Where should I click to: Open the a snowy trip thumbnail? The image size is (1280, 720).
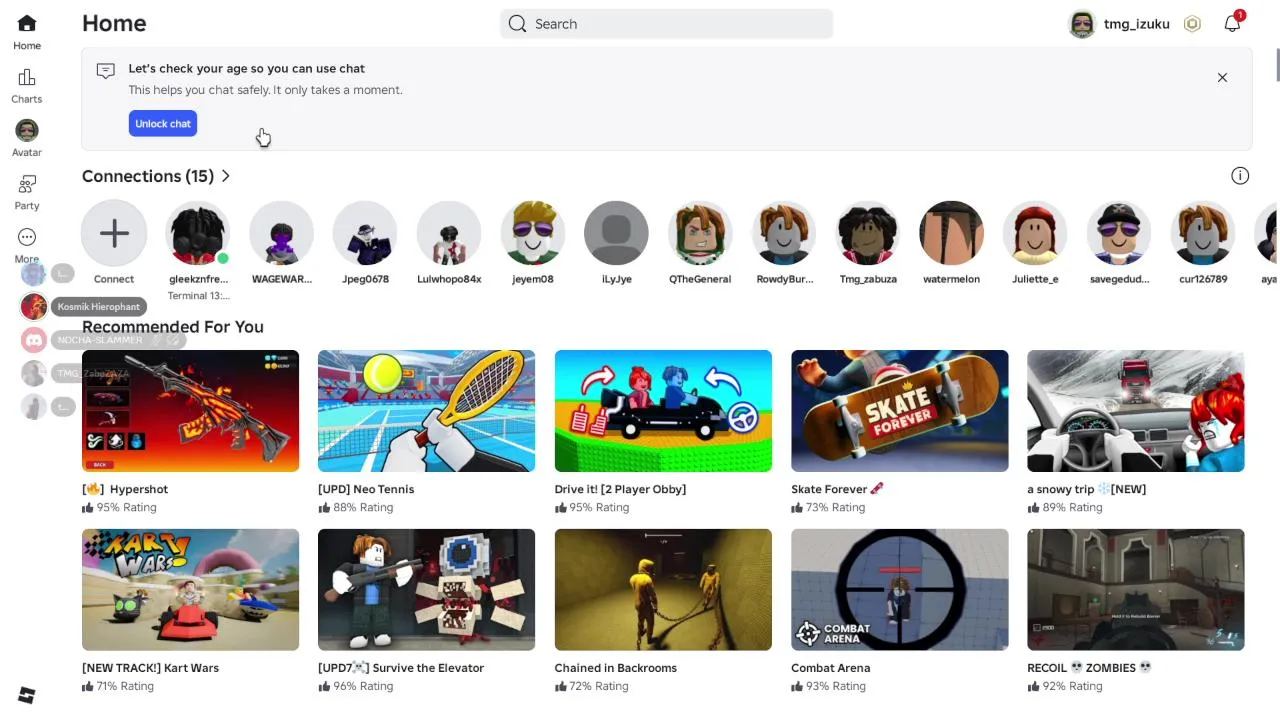click(1135, 411)
